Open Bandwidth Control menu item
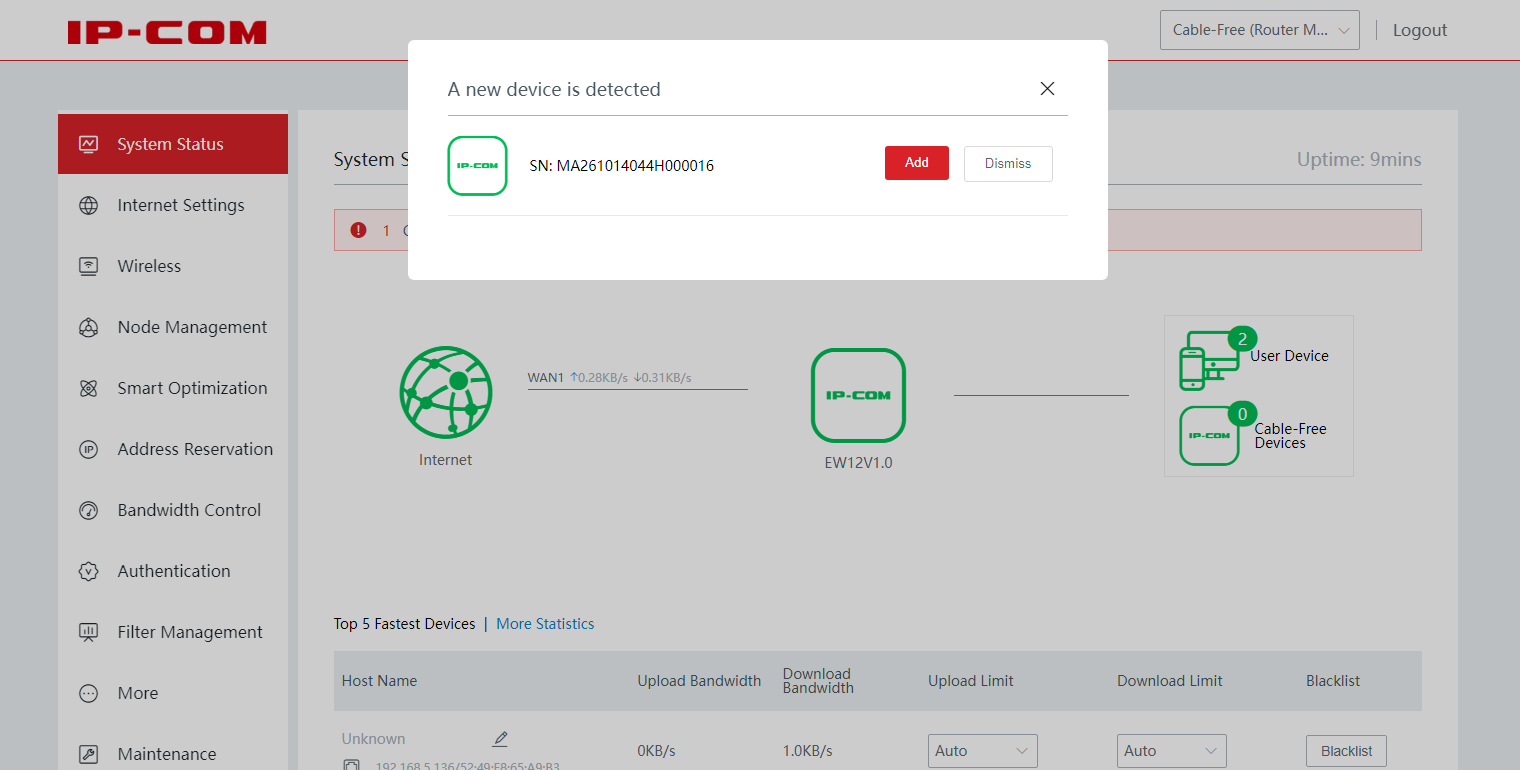The height and width of the screenshot is (770, 1520). [173, 510]
